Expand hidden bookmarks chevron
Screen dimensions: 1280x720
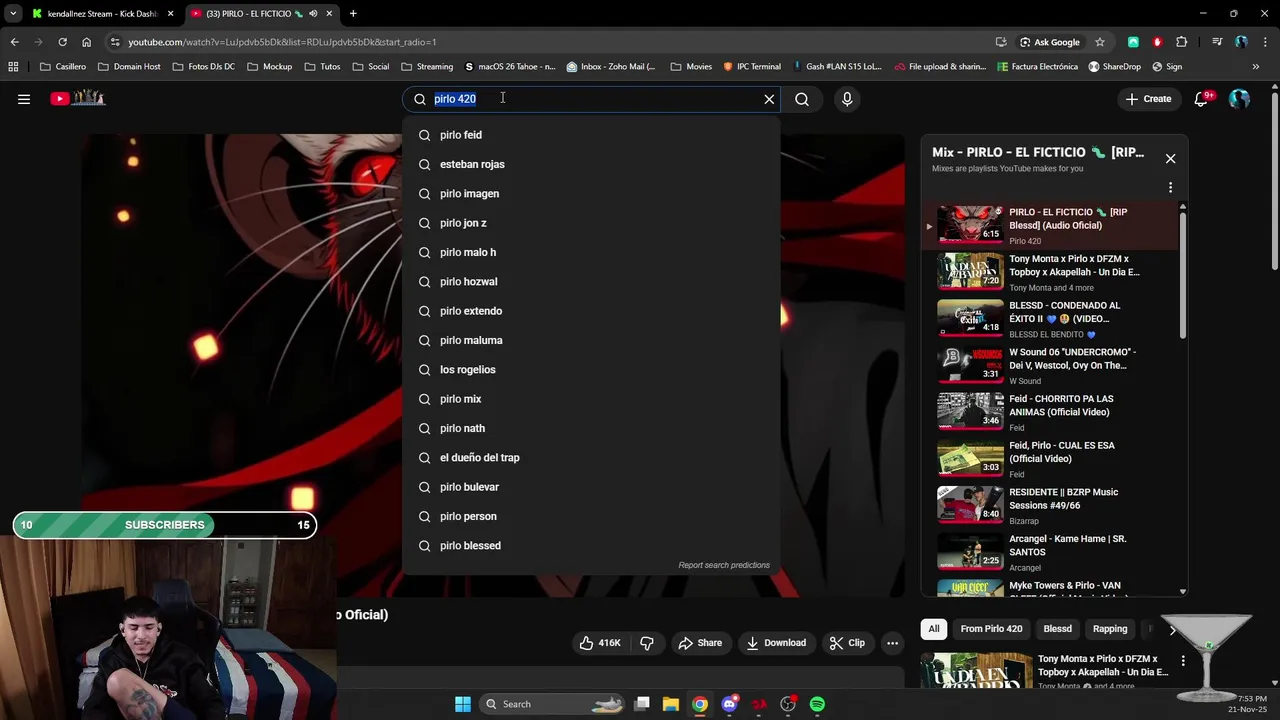pyautogui.click(x=1256, y=67)
